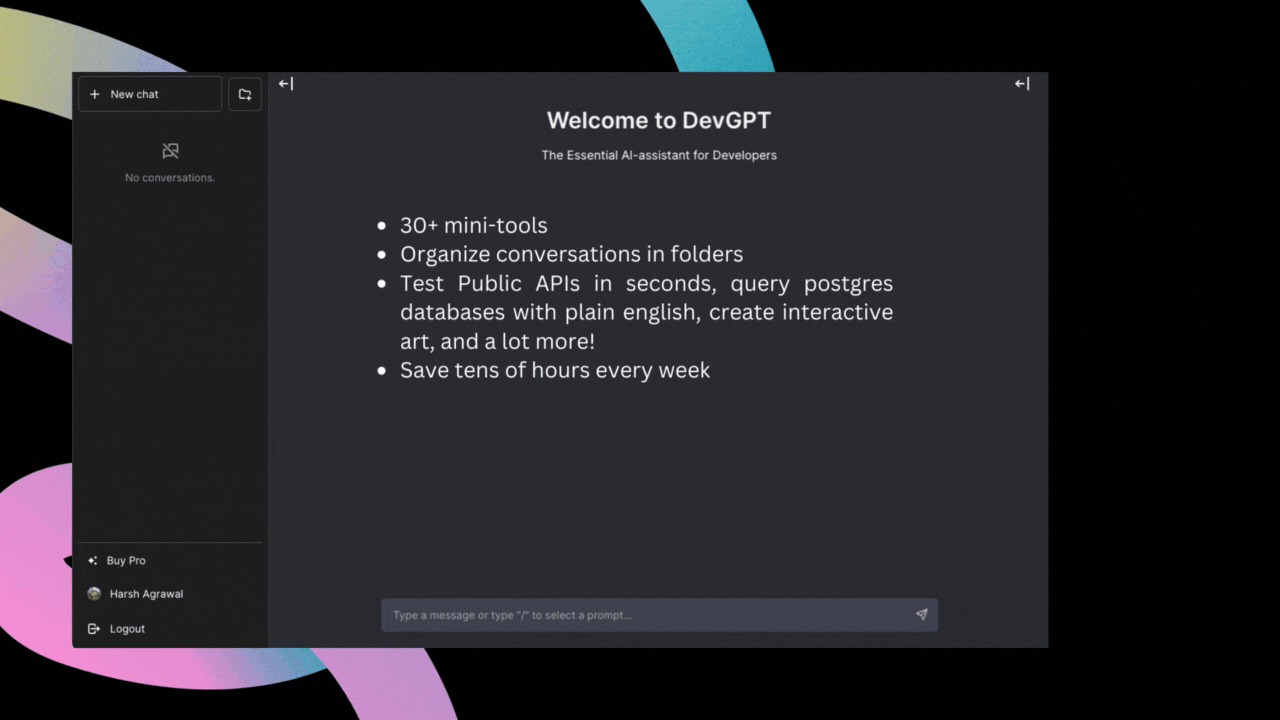Click 'Organize conversations in folders' bullet
This screenshot has width=1280, height=720.
pos(572,254)
